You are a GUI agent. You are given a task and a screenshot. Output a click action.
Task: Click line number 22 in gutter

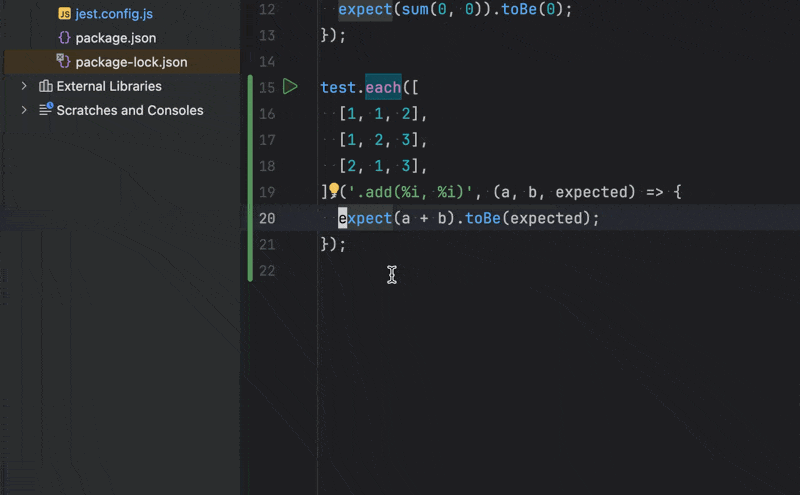[267, 271]
